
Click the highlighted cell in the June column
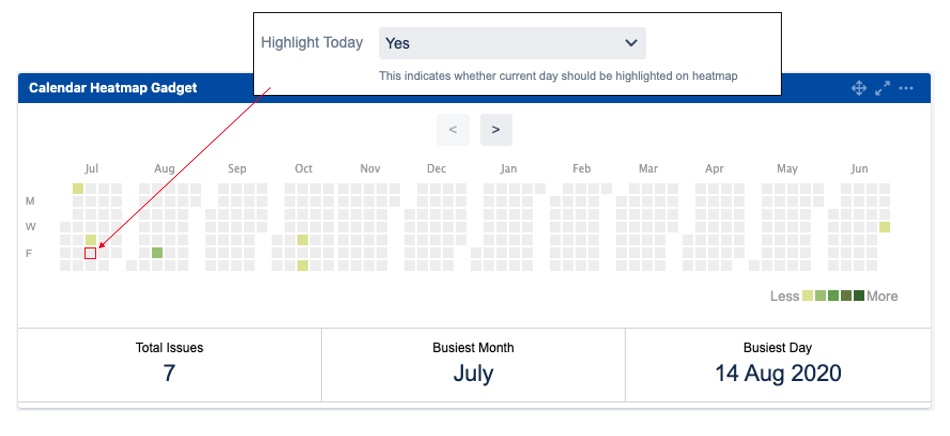(x=885, y=227)
